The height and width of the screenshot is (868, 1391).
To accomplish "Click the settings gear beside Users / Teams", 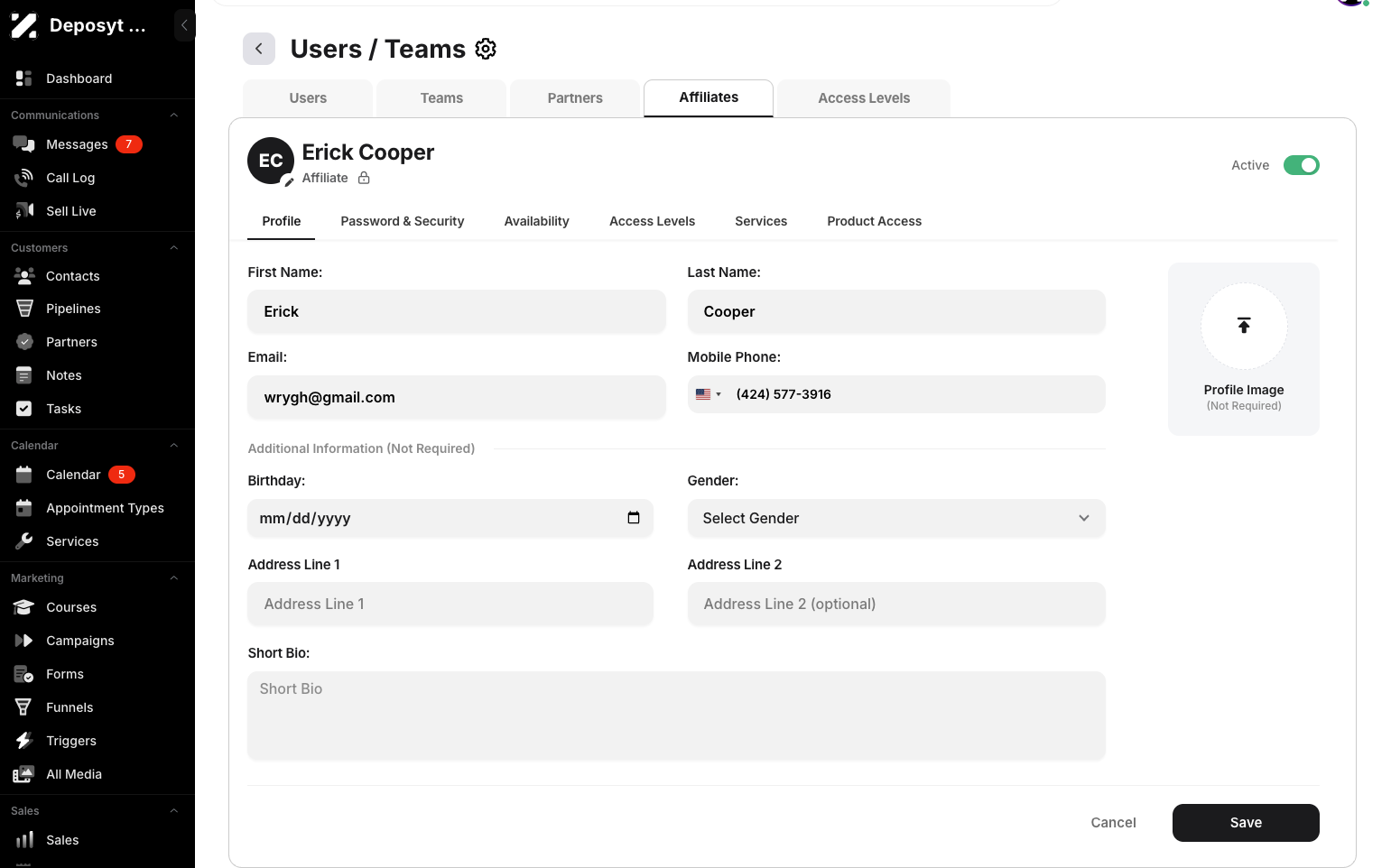I will point(486,49).
